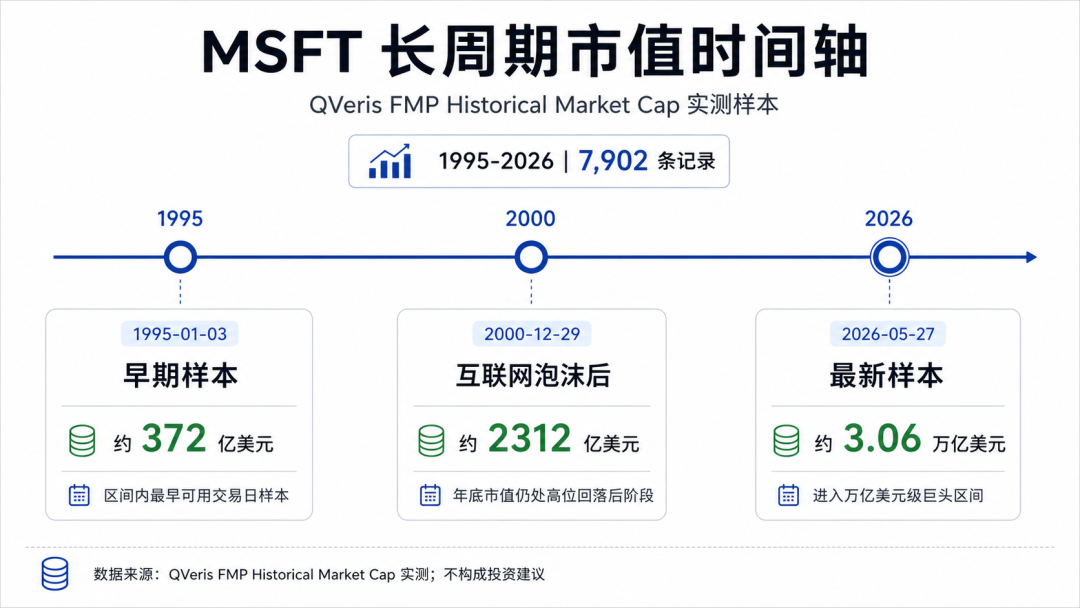Viewport: 1080px width, 608px height.
Task: Click the 7,902 record count
Action: (613, 161)
